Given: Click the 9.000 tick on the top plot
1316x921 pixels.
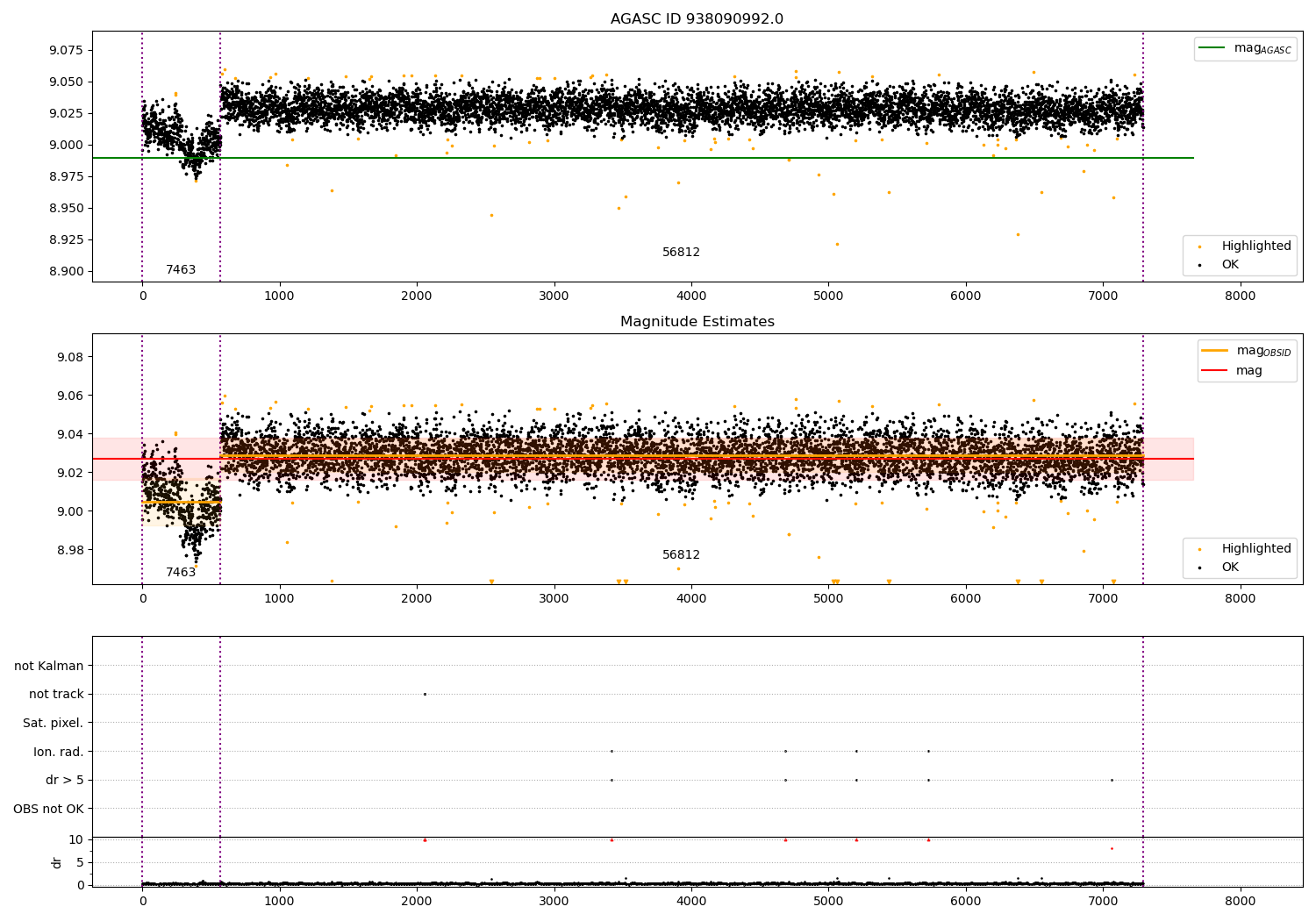Looking at the screenshot, I should [x=66, y=145].
